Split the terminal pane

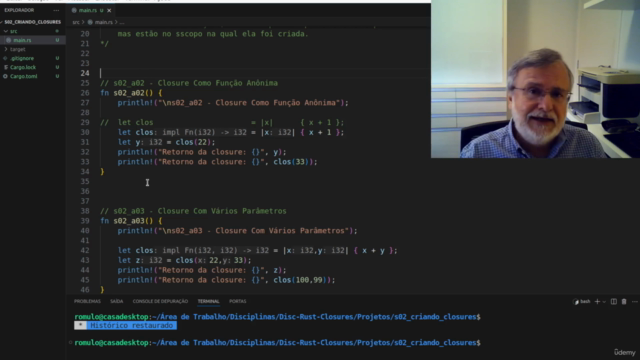coord(613,302)
